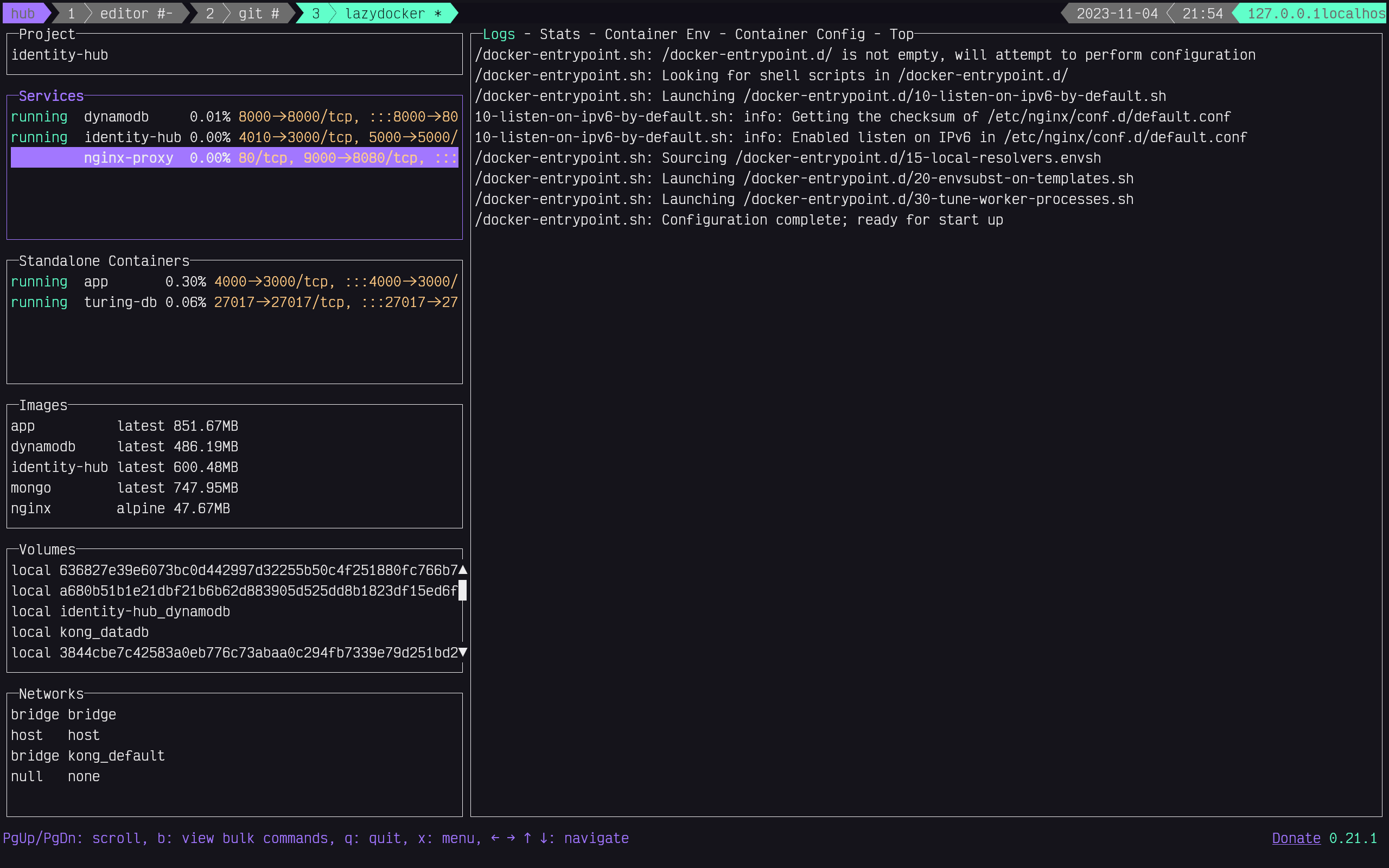The height and width of the screenshot is (868, 1389).
Task: Select the mongo image
Action: 30,487
